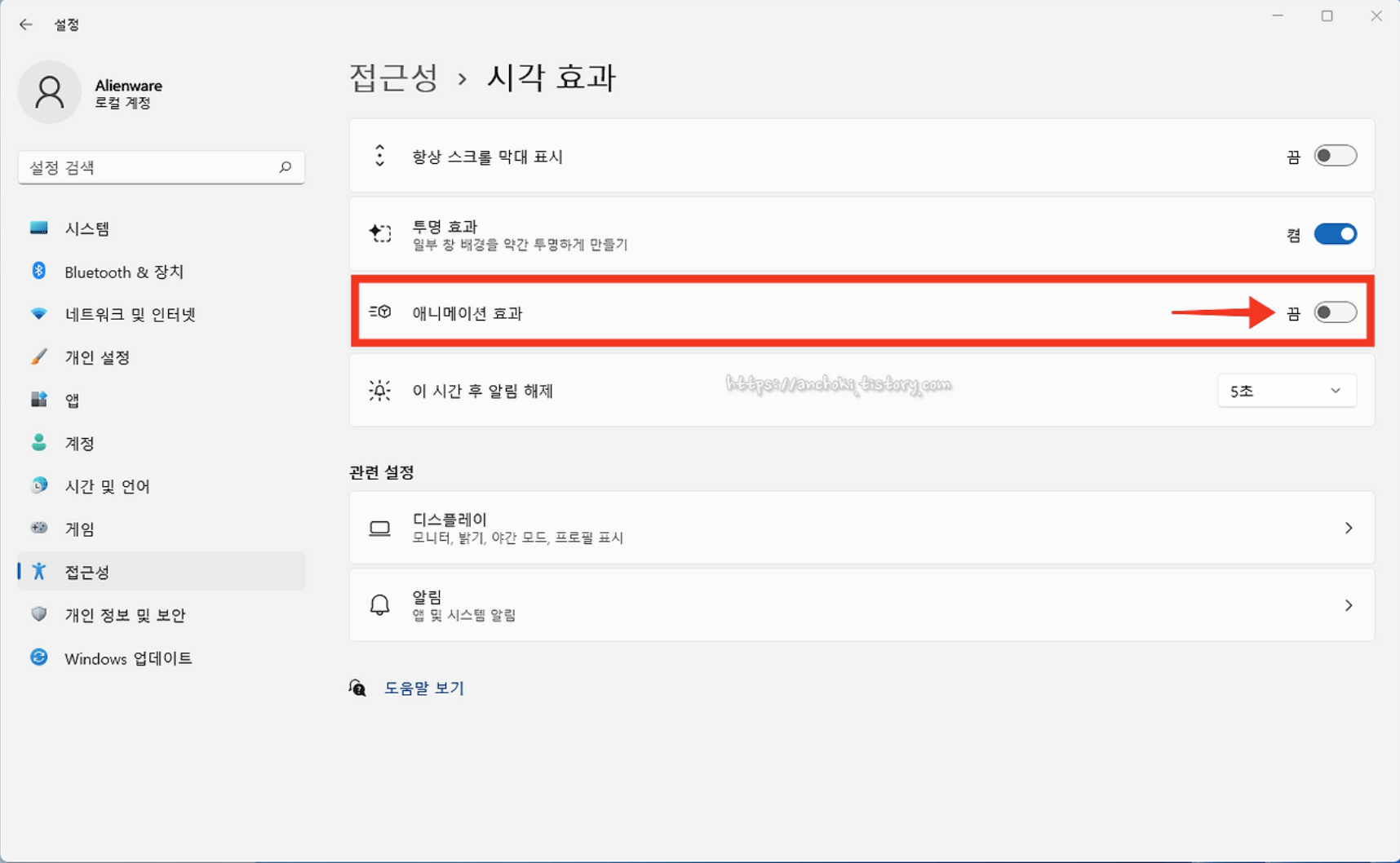
Task: Click the 앱 icon in sidebar
Action: tap(38, 400)
